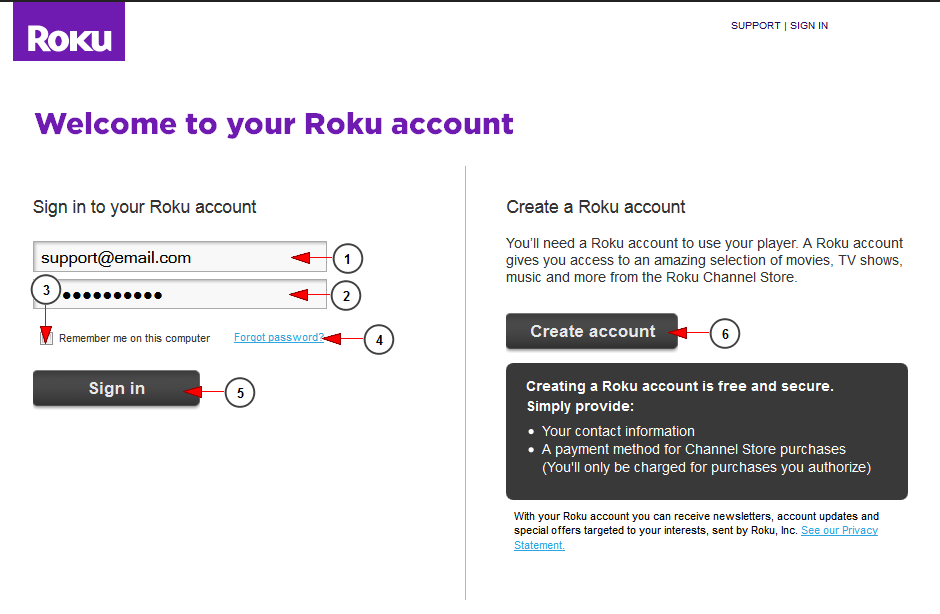
Task: Click the 'Welcome to your Roku account' heading
Action: [274, 124]
